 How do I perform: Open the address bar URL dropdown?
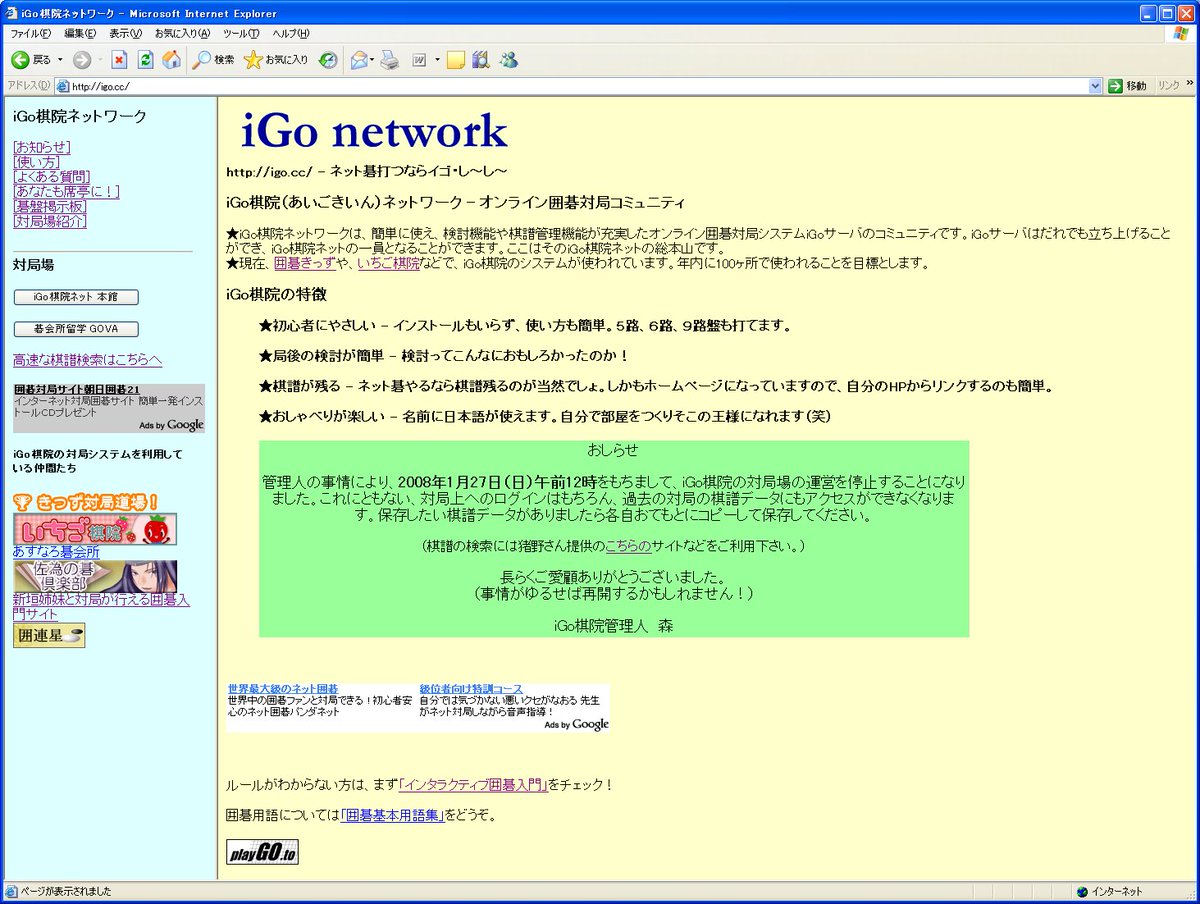tap(1095, 86)
